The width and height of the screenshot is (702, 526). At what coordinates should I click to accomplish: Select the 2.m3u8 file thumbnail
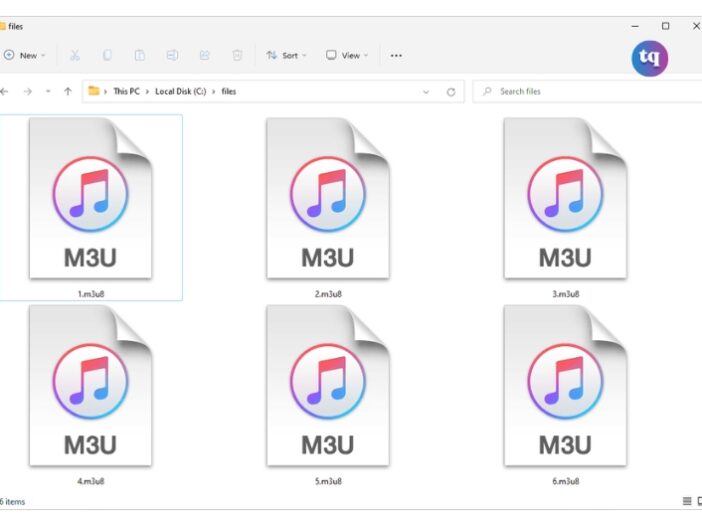[328, 198]
